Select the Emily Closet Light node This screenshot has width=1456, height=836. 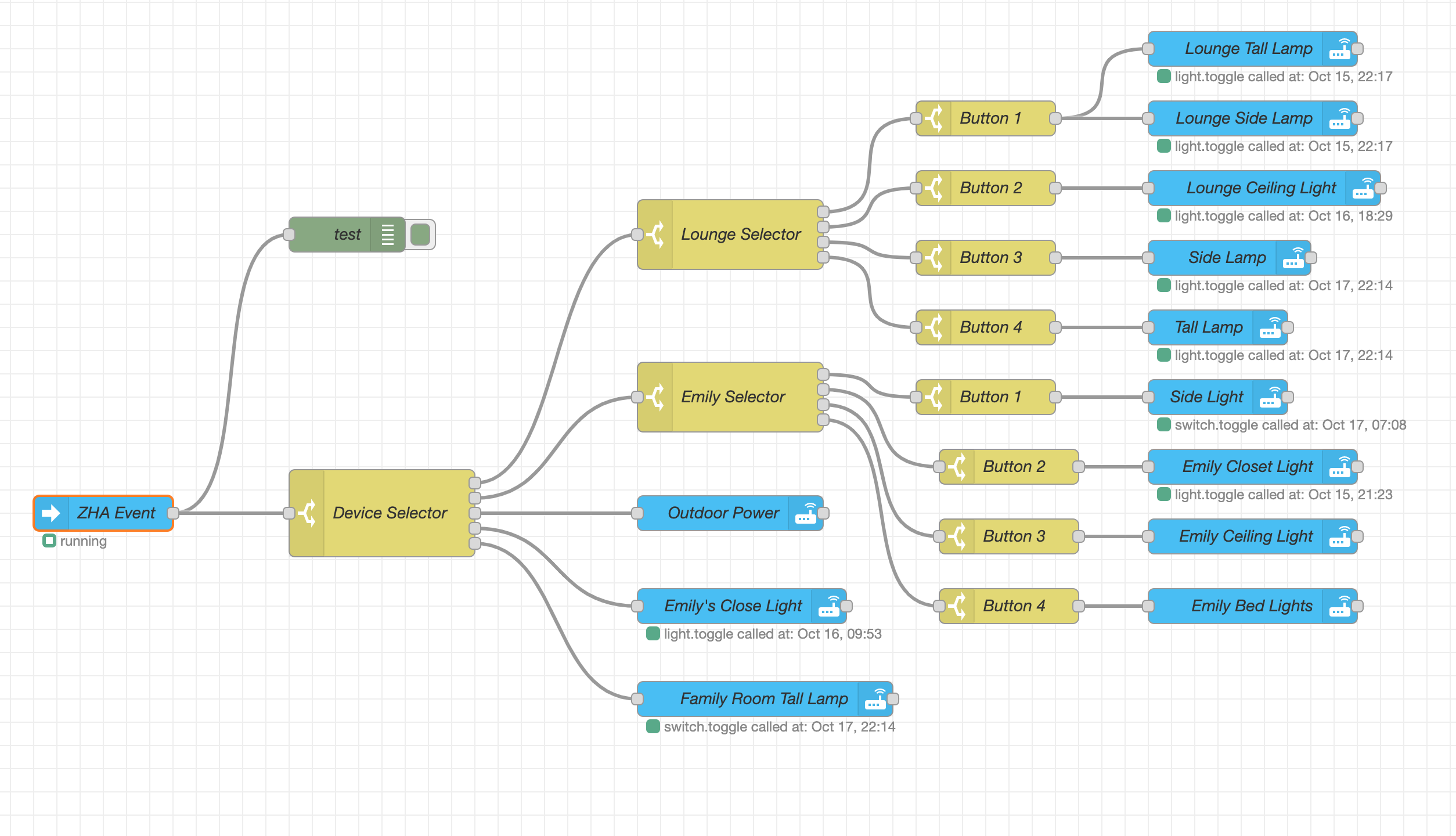[1247, 467]
